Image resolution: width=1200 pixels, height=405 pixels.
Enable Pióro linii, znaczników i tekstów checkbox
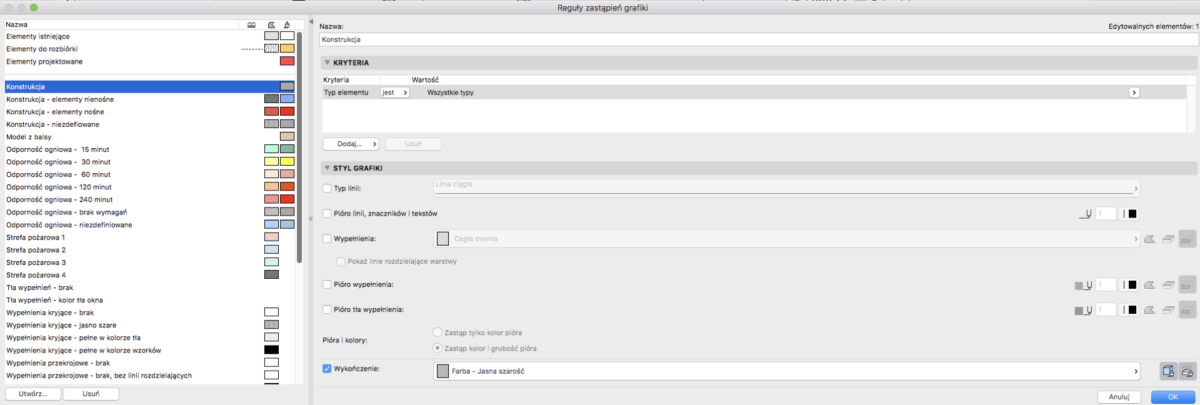click(327, 213)
